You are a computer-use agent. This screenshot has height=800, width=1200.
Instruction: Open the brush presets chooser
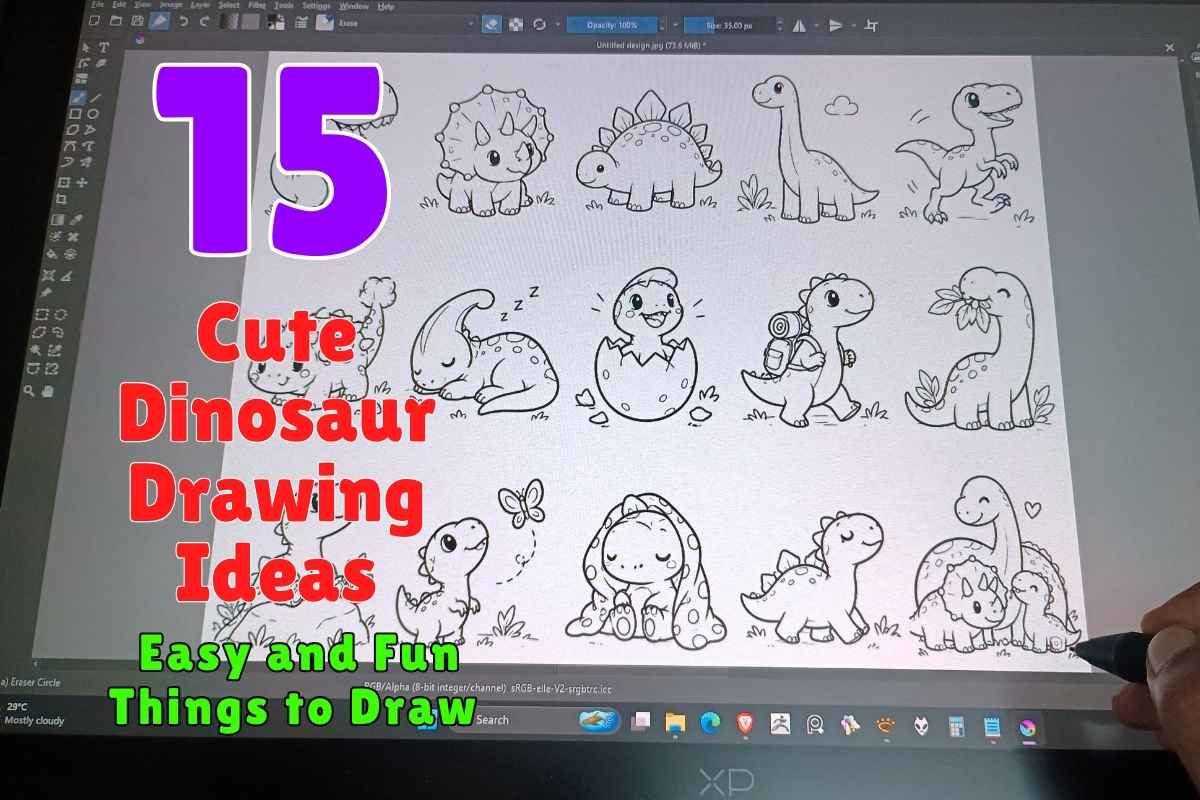(x=325, y=22)
